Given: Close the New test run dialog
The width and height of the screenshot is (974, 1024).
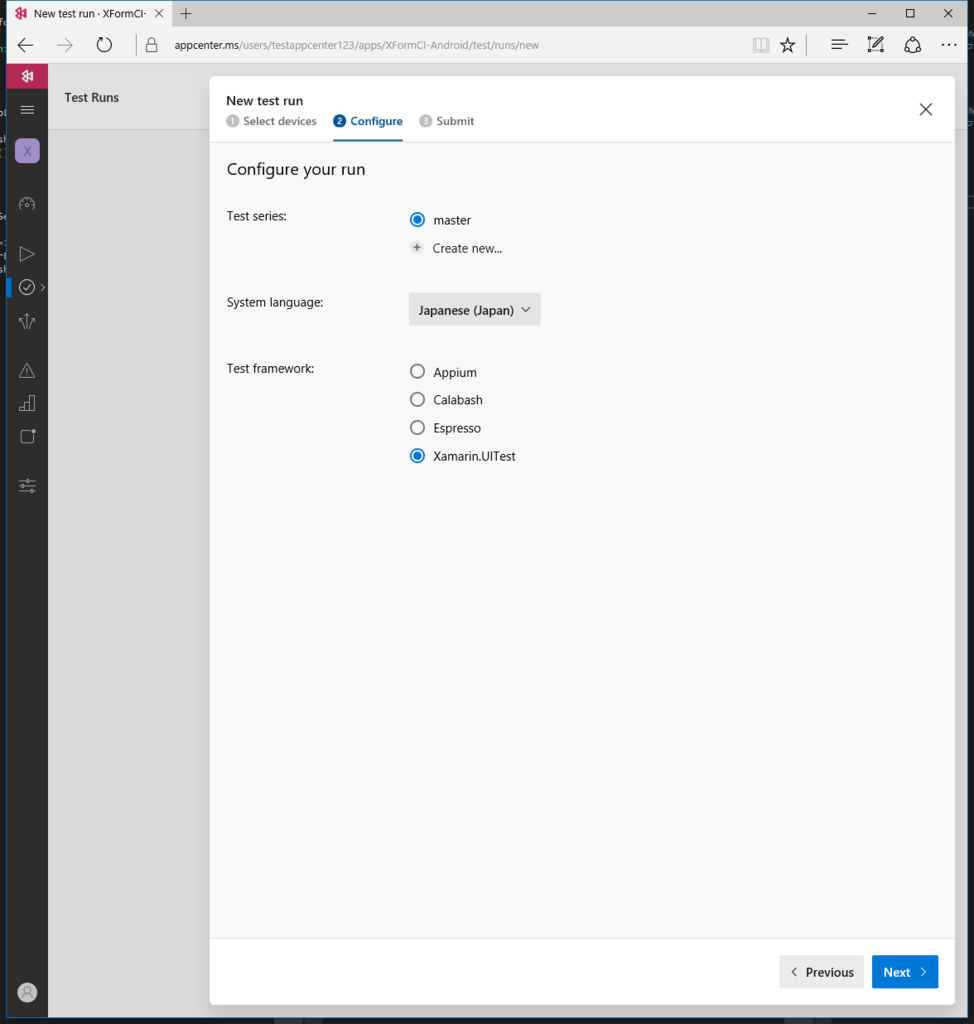Looking at the screenshot, I should 926,109.
